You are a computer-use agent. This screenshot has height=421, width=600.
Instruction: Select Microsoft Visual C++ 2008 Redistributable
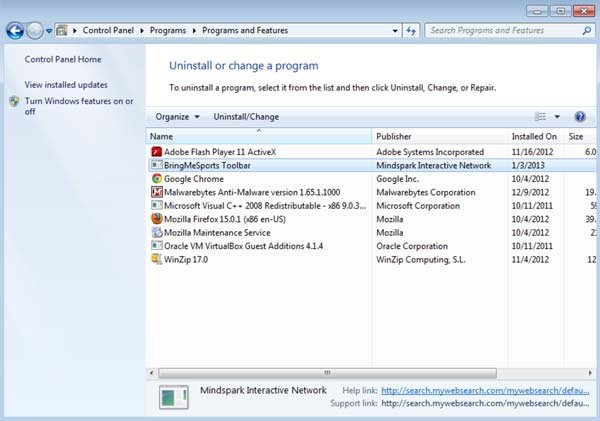point(265,206)
